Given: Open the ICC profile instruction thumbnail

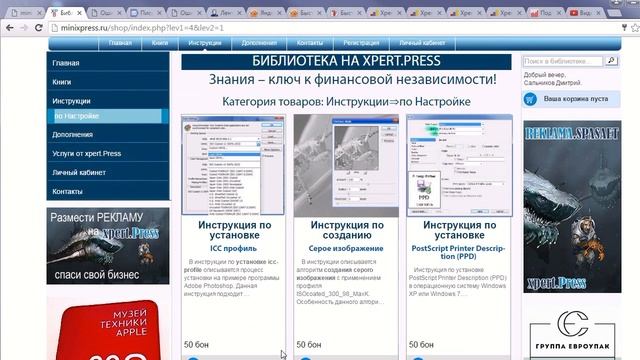Looking at the screenshot, I should click(233, 165).
